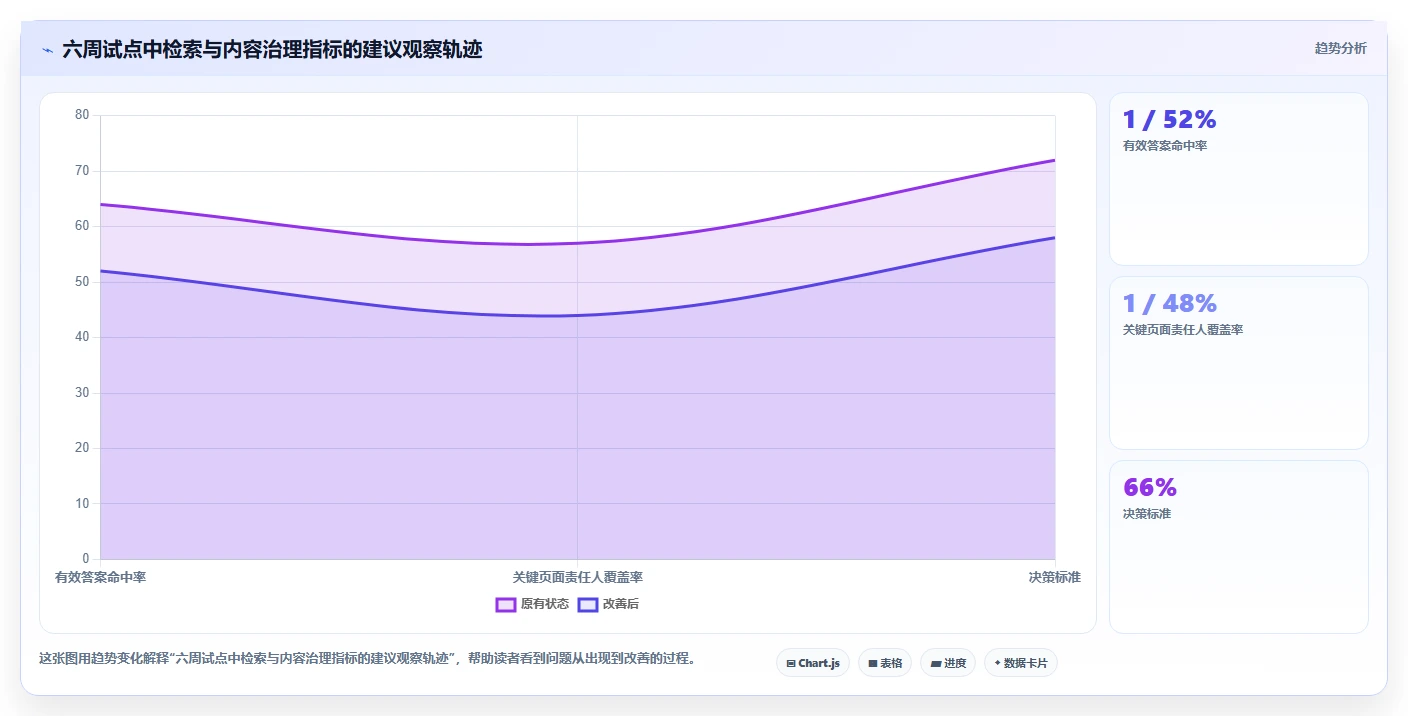
Task: Open the 1 / 48% 关键页面责任人覆盖率 card
Action: click(1238, 363)
